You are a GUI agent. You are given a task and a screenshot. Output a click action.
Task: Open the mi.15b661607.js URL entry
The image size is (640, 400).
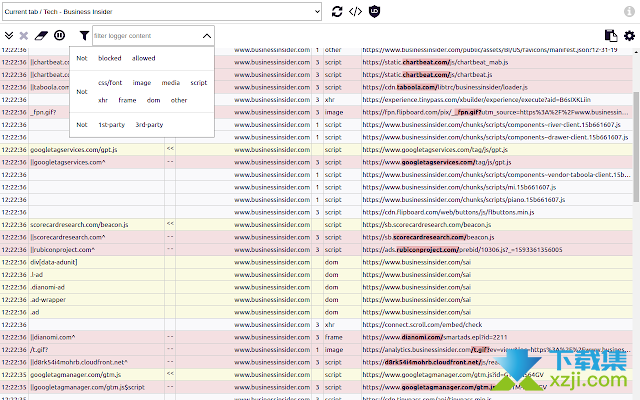(459, 187)
